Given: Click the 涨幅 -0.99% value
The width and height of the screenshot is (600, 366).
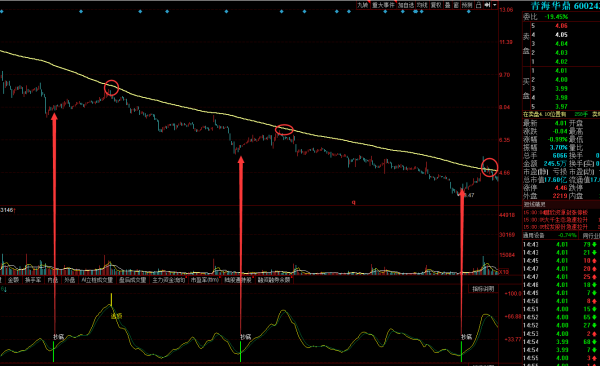Looking at the screenshot, I should (558, 139).
